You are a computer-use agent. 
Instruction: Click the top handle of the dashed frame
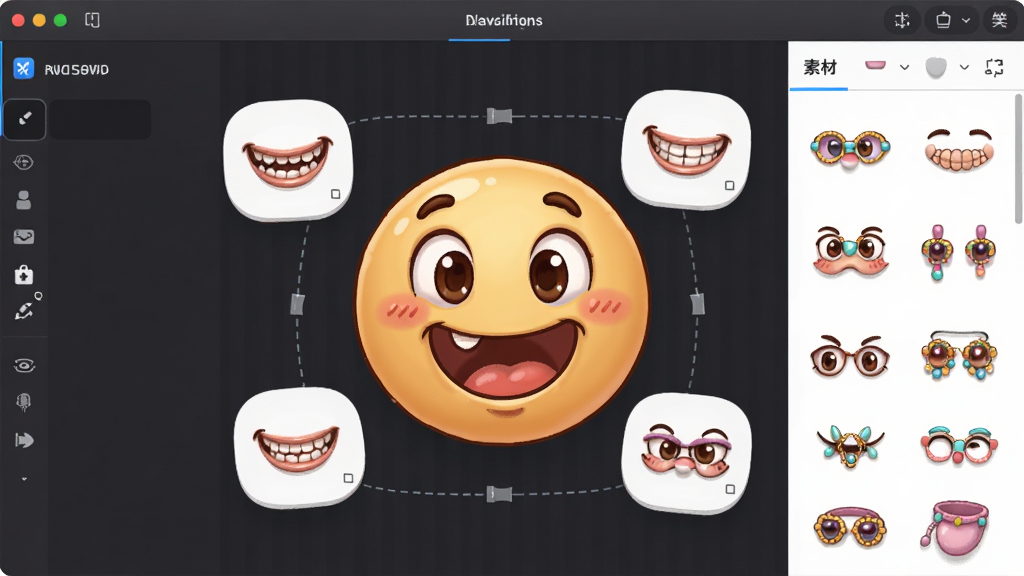[x=500, y=116]
